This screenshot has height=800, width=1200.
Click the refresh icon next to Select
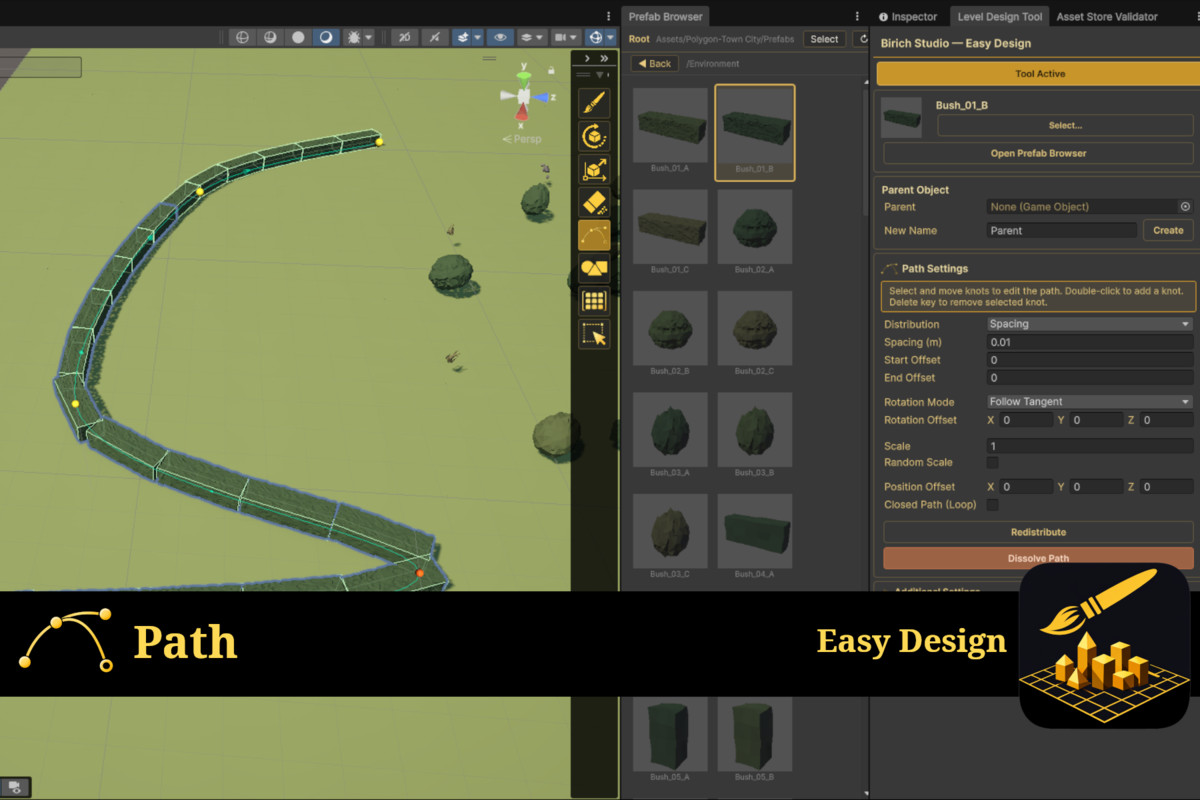pyautogui.click(x=861, y=39)
